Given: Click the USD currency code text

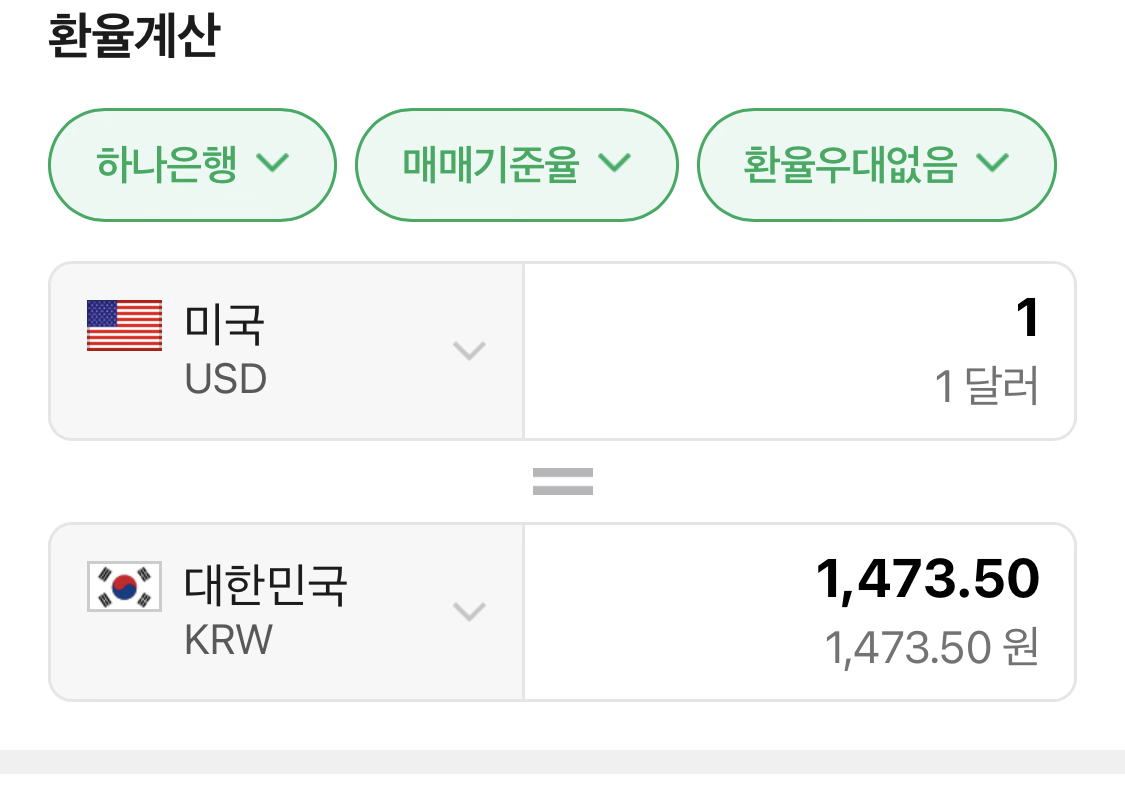Looking at the screenshot, I should click(226, 379).
